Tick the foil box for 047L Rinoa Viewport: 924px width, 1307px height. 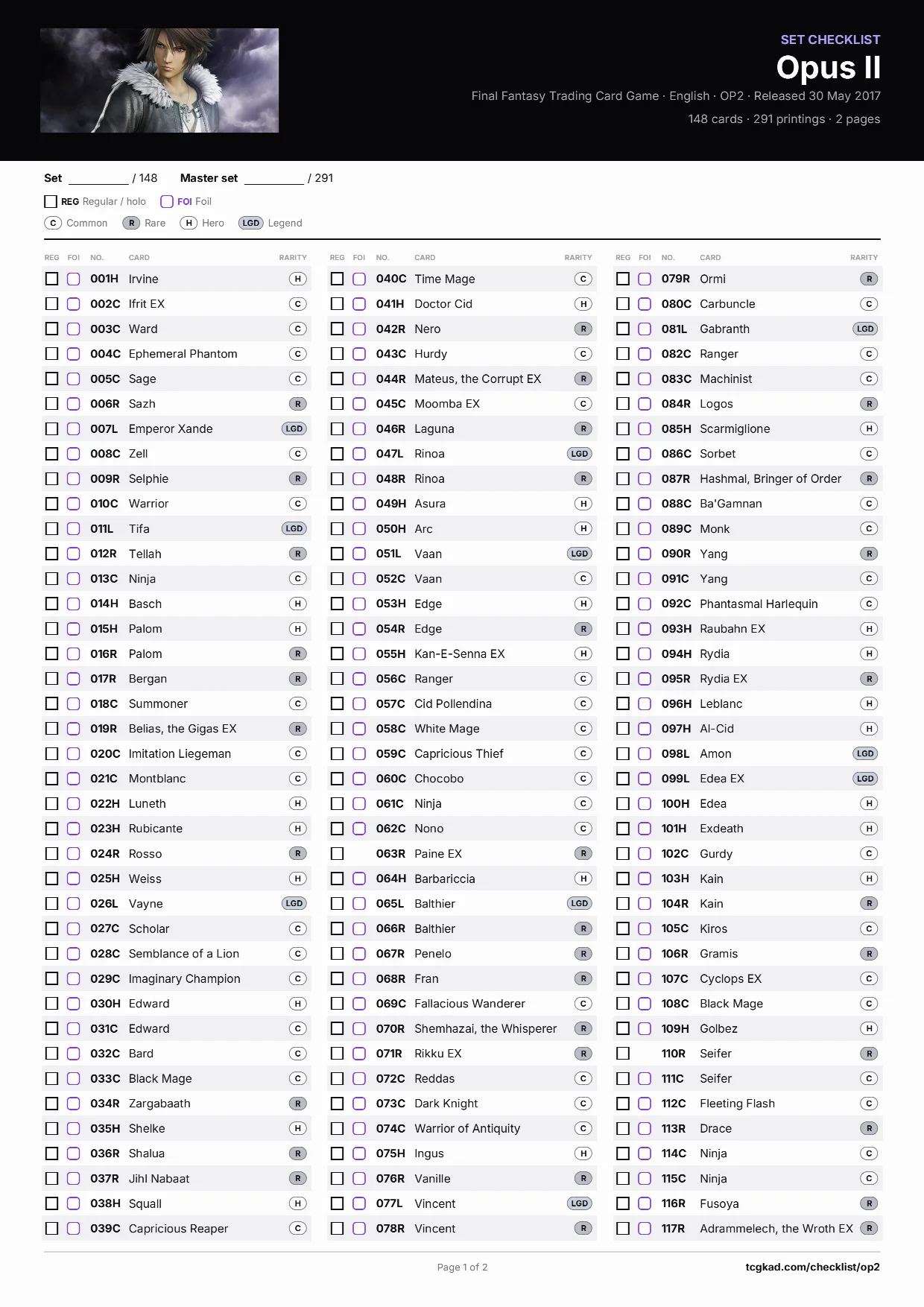[x=359, y=454]
